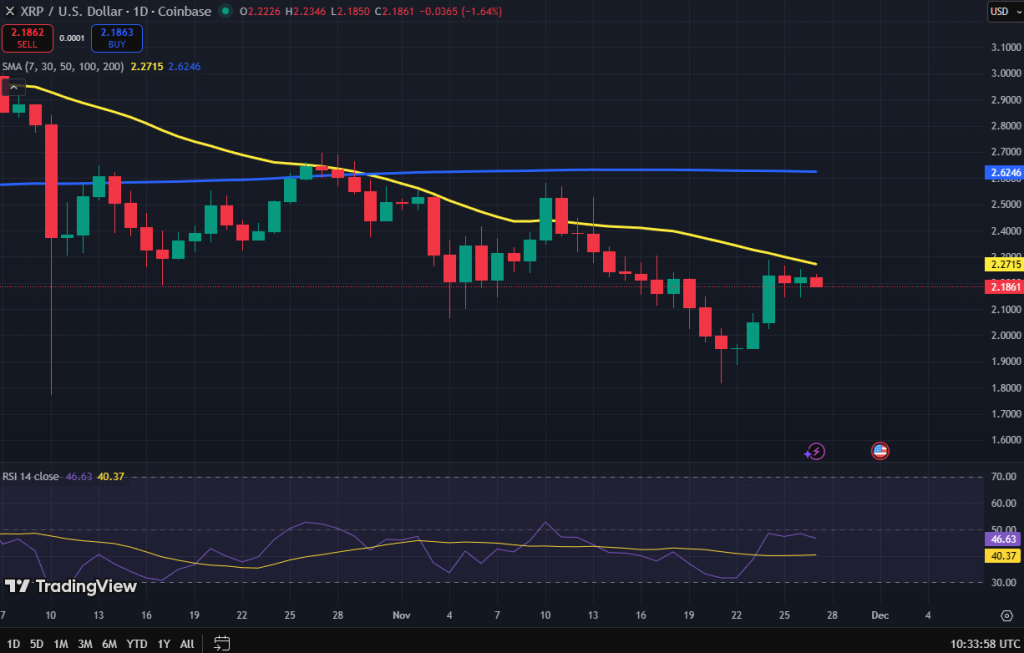Viewport: 1024px width, 653px height.
Task: Collapse the indicator legend arrow
Action: click(14, 88)
